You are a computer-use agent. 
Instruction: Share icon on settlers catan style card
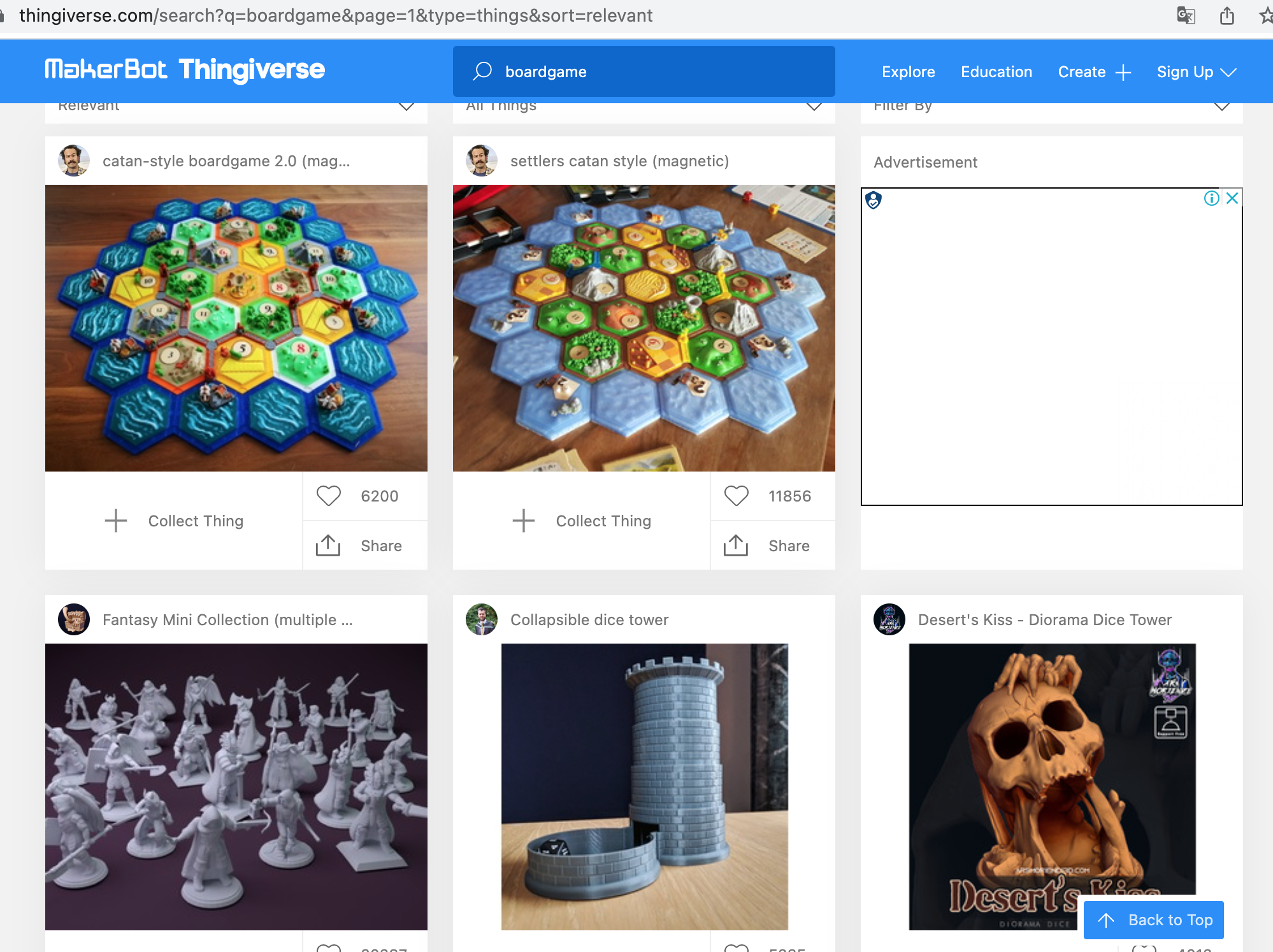[x=736, y=545]
